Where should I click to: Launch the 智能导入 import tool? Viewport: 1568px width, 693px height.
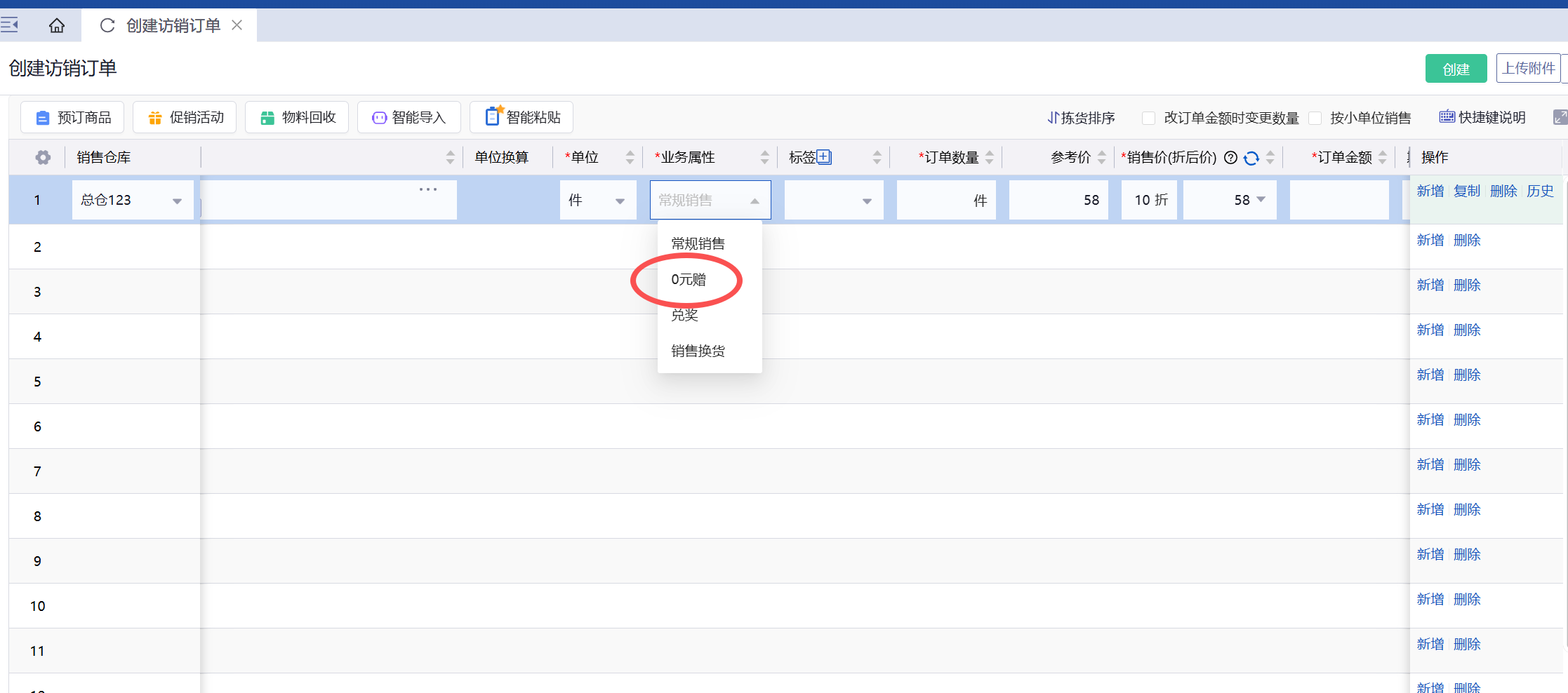409,117
